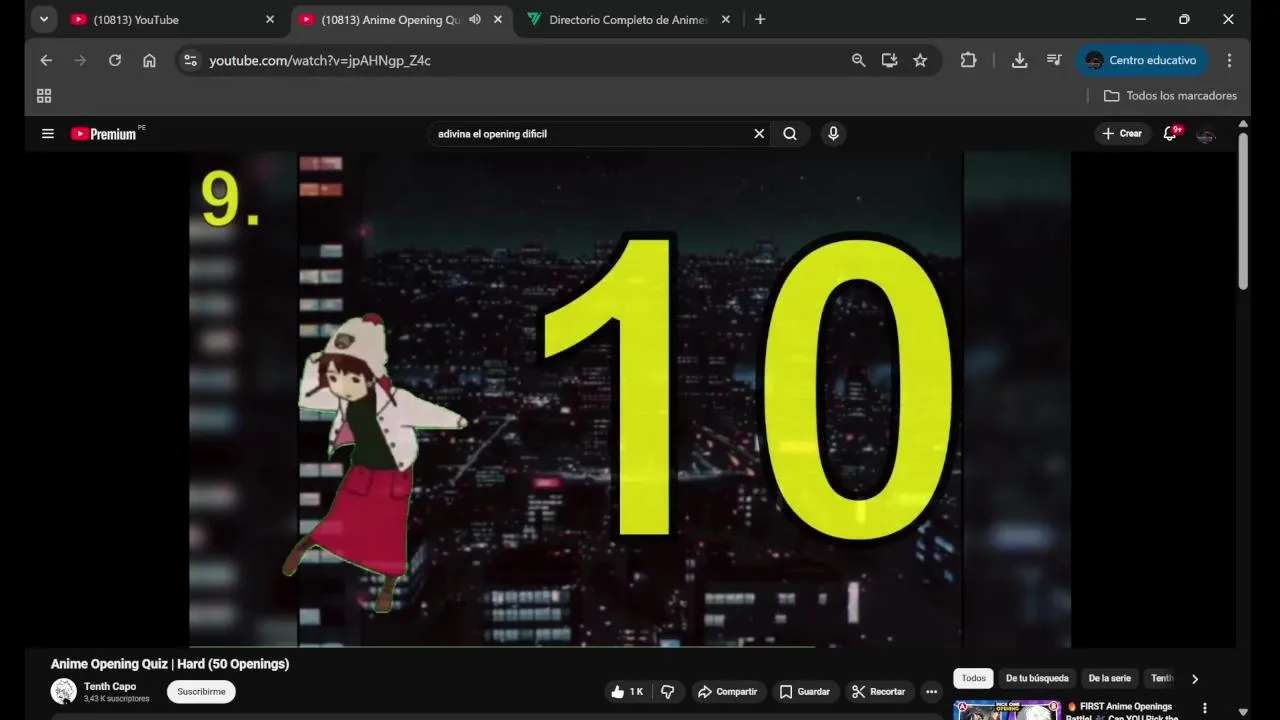Open YouTube notifications bell
1280x720 pixels.
(1169, 133)
